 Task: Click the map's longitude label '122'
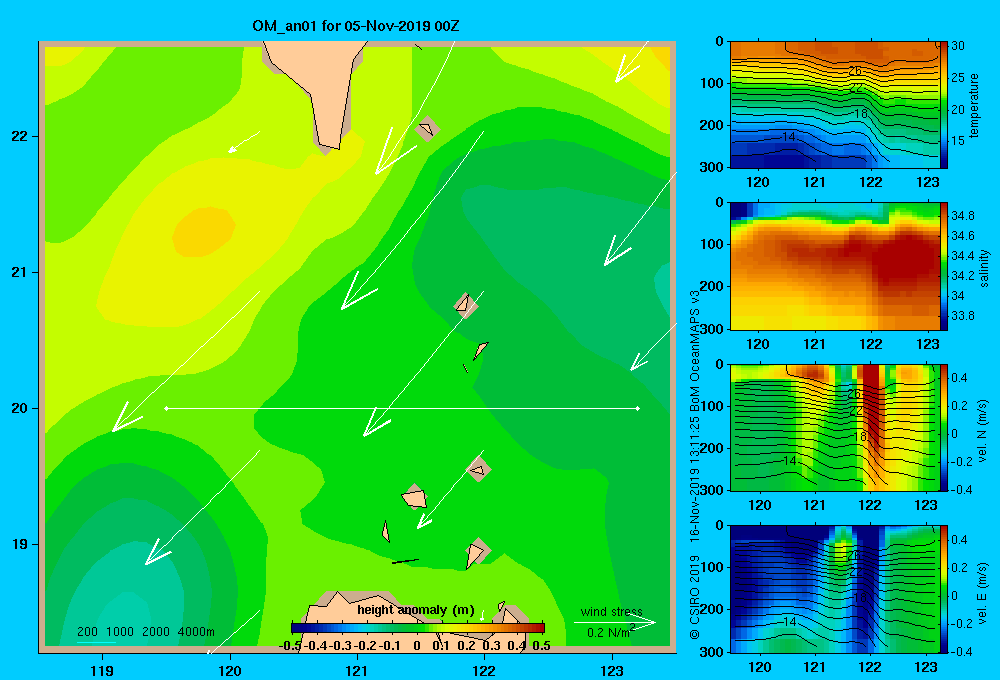point(484,670)
